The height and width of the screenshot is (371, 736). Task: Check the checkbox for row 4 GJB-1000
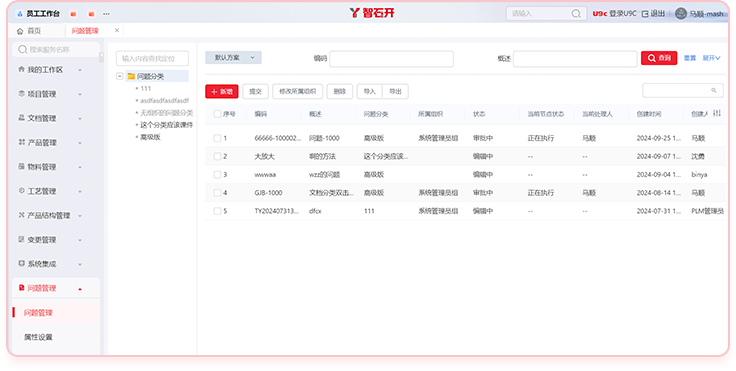click(x=217, y=193)
